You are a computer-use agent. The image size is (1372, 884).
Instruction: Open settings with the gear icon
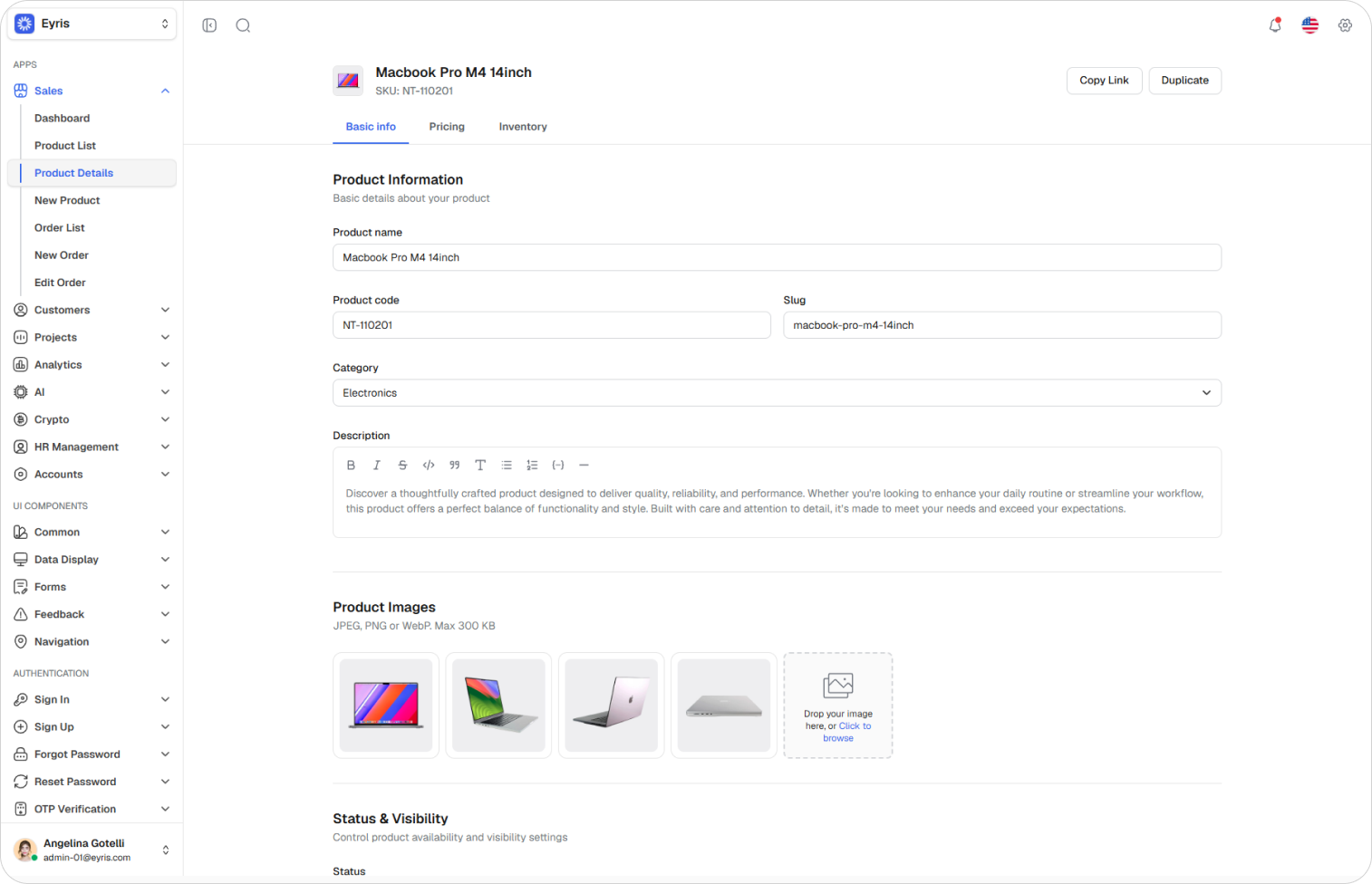coord(1345,25)
